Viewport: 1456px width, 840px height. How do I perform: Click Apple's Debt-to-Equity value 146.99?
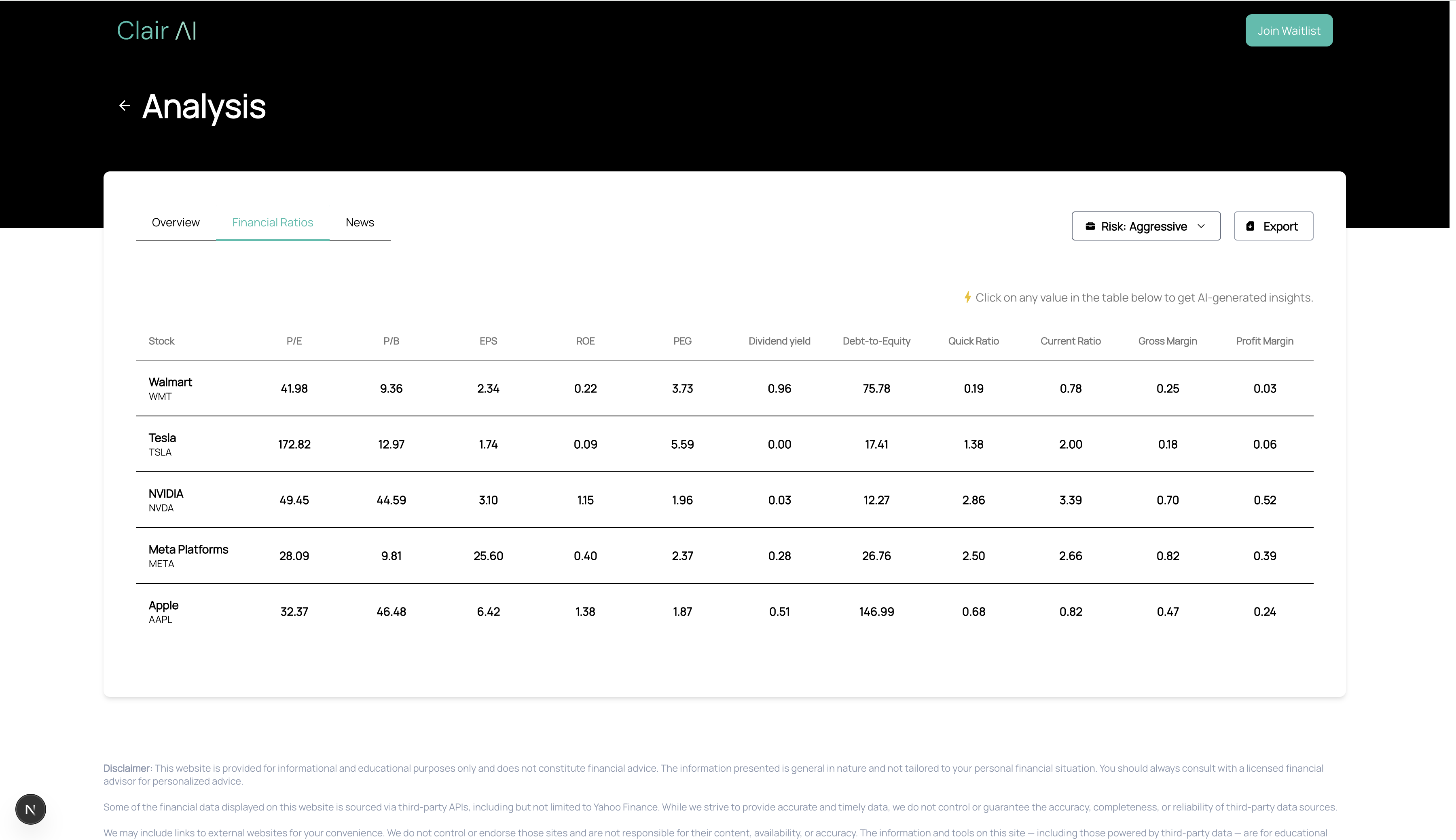pyautogui.click(x=876, y=612)
